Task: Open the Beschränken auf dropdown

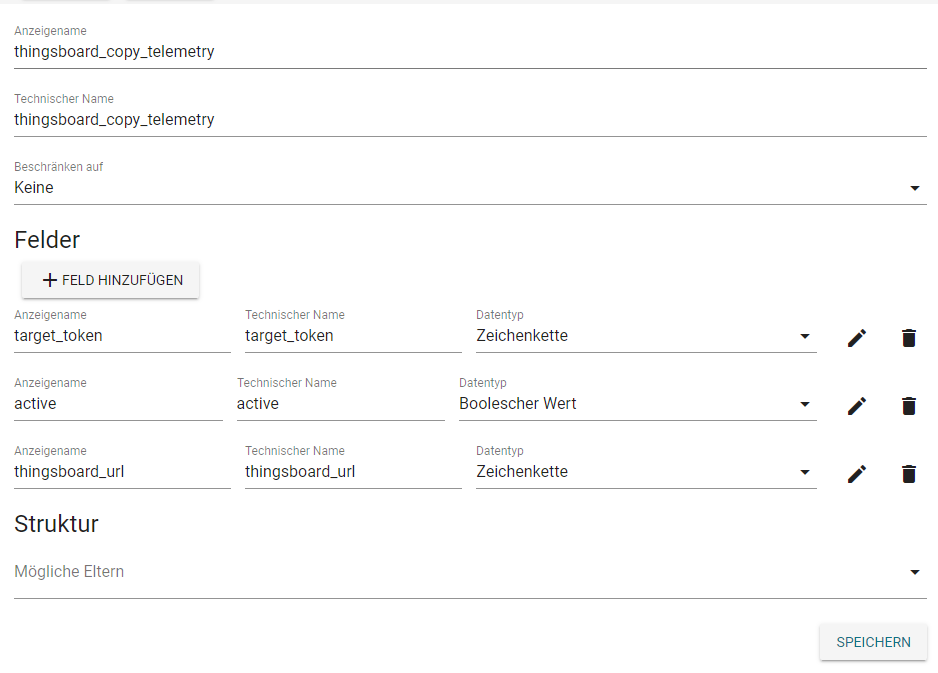Action: click(470, 188)
